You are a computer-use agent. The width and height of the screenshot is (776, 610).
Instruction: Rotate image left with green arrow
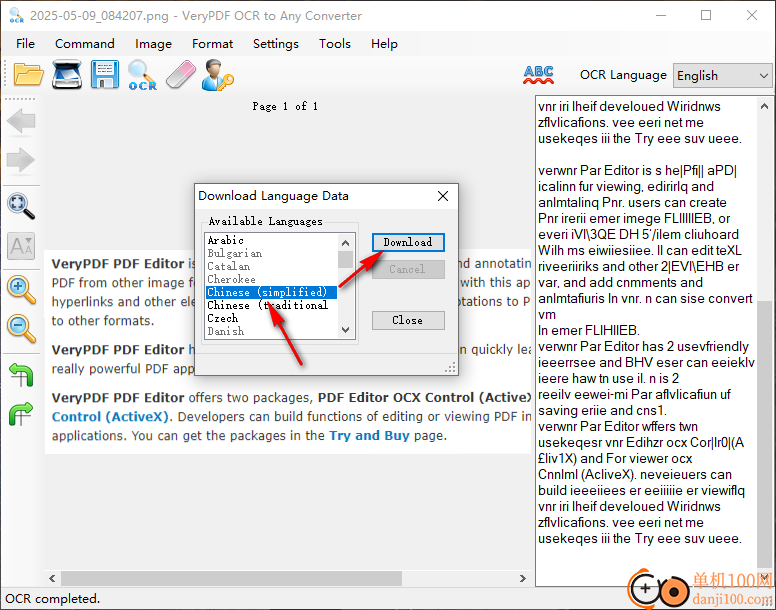(21, 375)
